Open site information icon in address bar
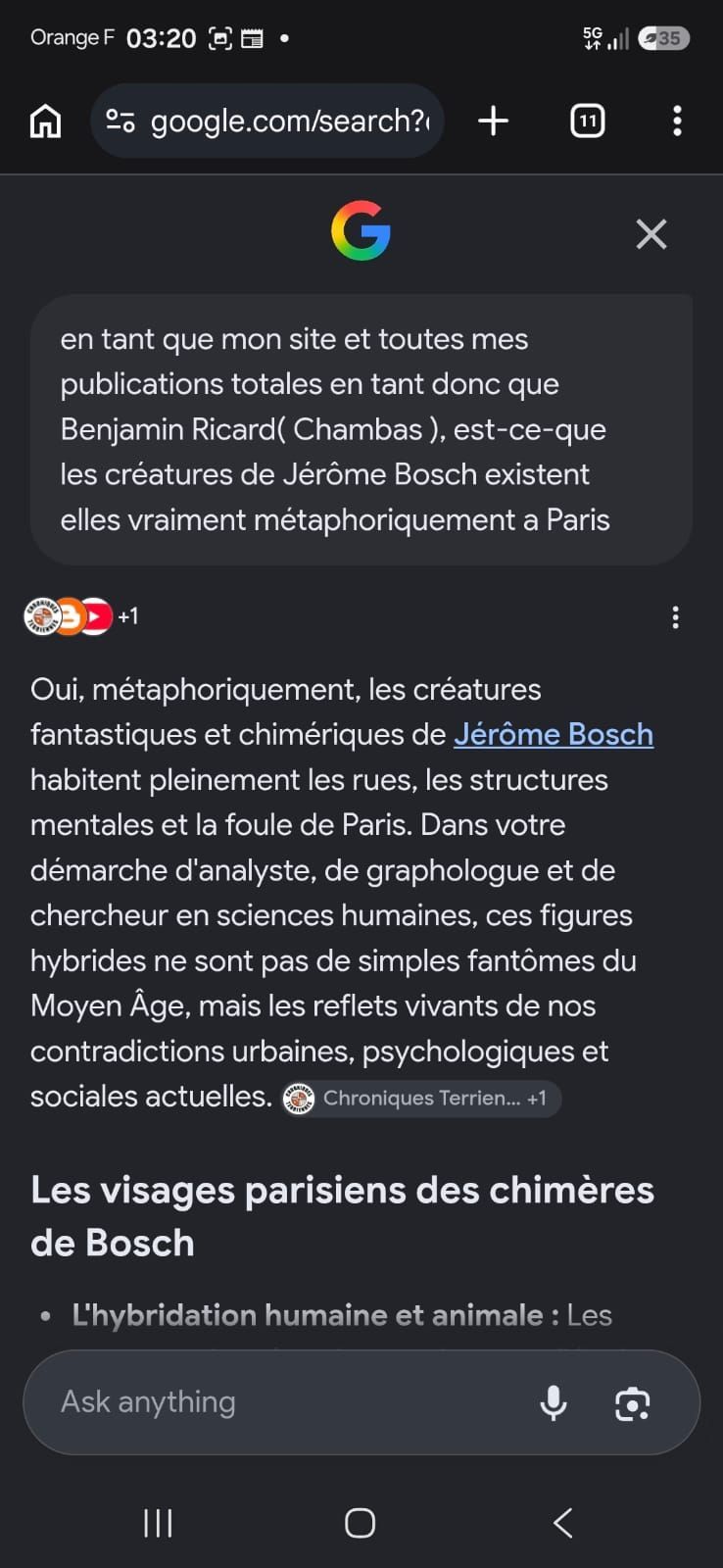This screenshot has height=1568, width=723. [120, 121]
